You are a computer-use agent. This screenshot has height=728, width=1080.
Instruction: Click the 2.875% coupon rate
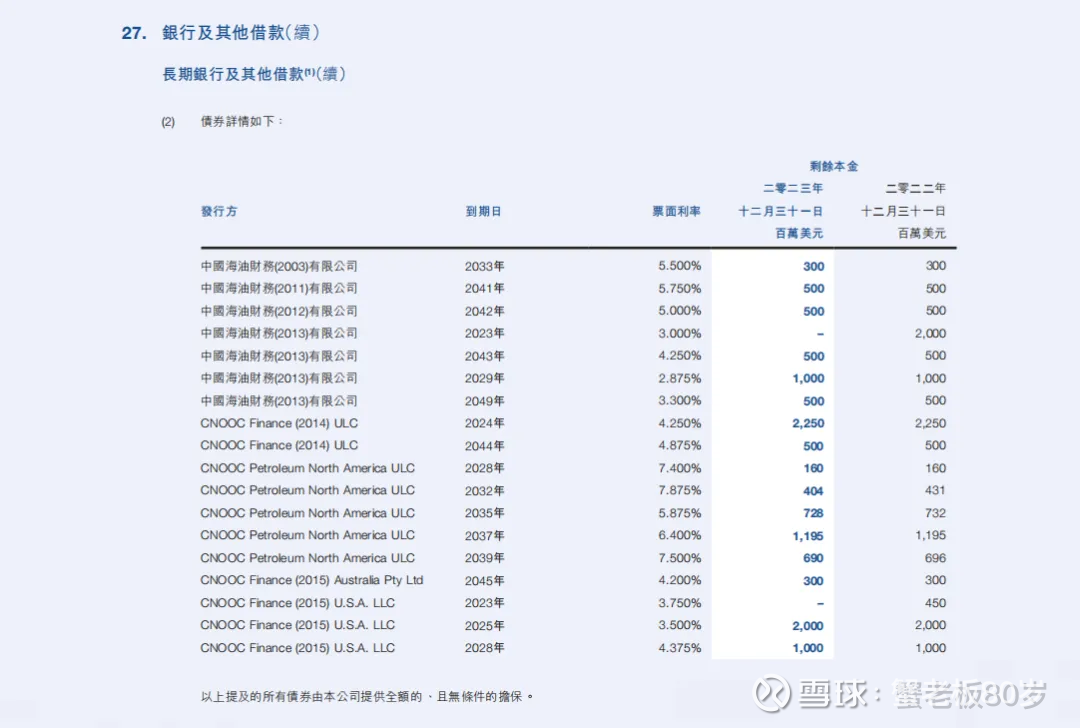680,378
